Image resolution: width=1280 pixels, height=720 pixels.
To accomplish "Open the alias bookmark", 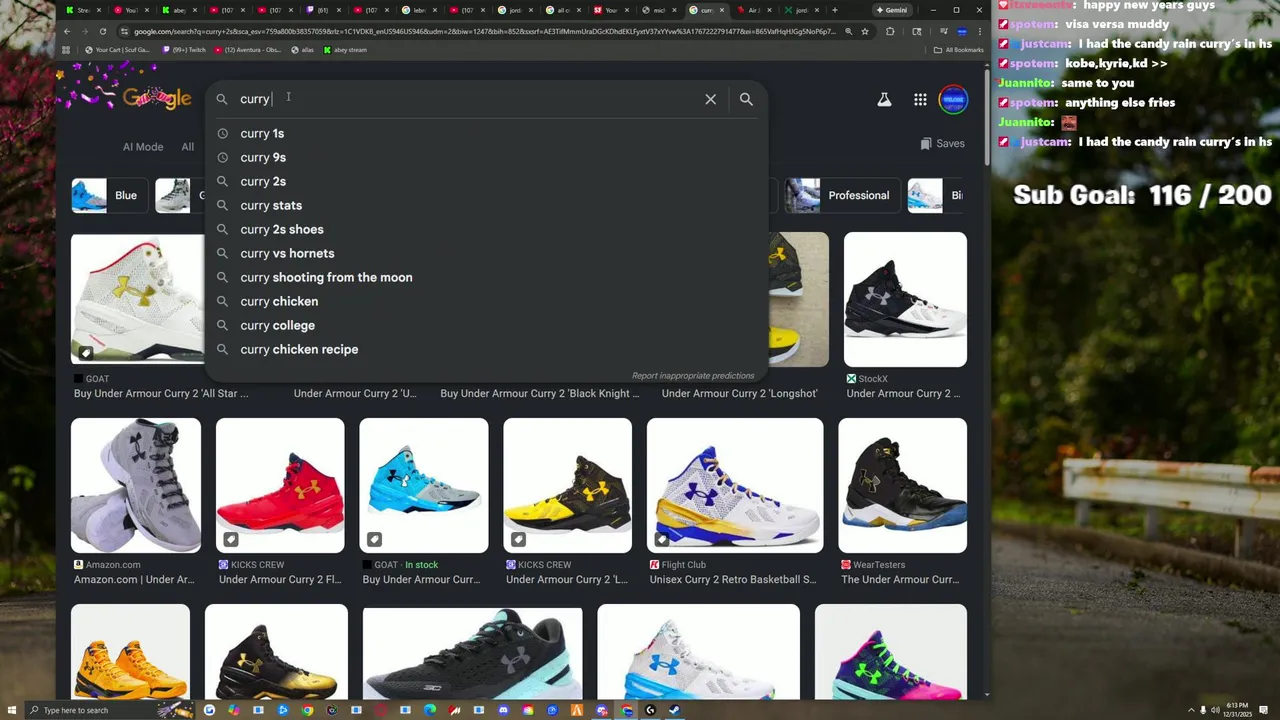I will (303, 49).
